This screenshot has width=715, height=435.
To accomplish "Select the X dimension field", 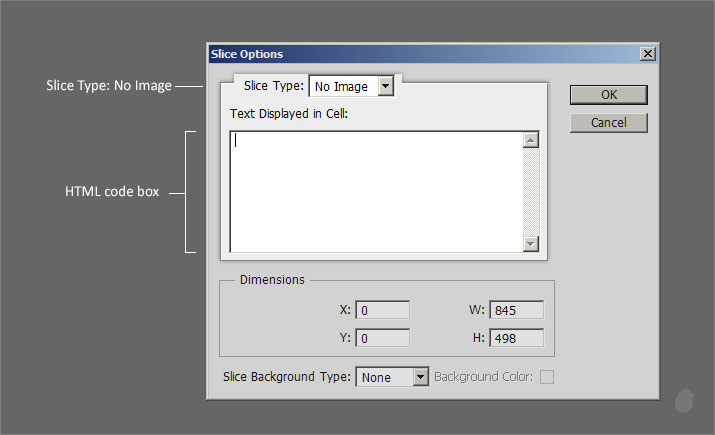I will click(x=382, y=311).
